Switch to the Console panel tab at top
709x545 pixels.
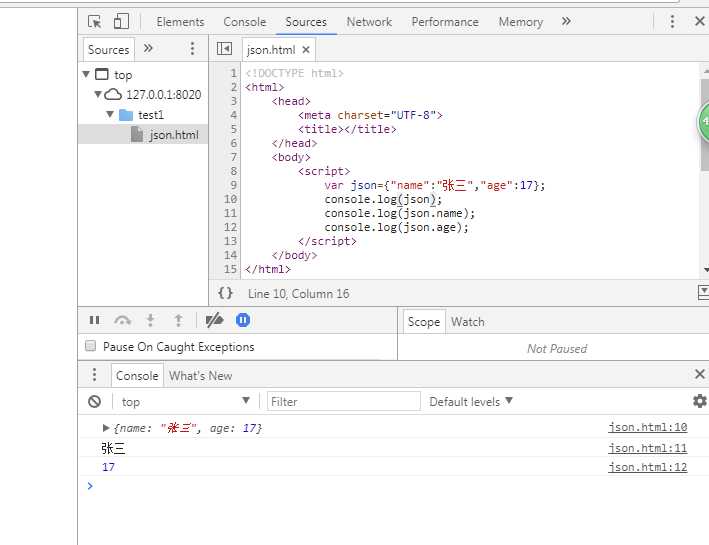pyautogui.click(x=245, y=22)
